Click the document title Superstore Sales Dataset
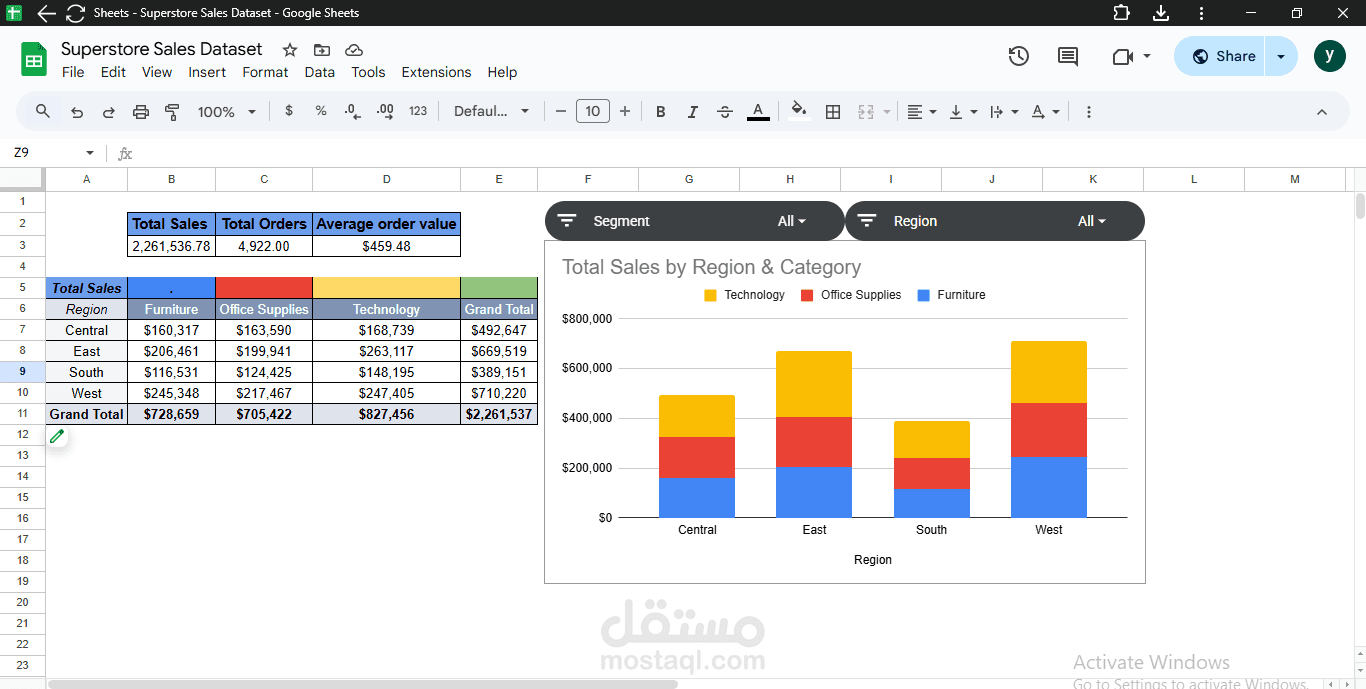Viewport: 1366px width, 689px height. coord(161,49)
